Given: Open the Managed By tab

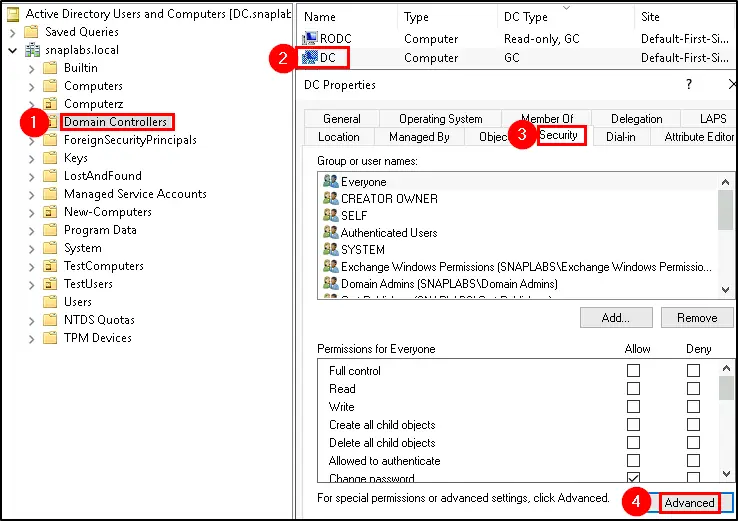Looking at the screenshot, I should (419, 137).
